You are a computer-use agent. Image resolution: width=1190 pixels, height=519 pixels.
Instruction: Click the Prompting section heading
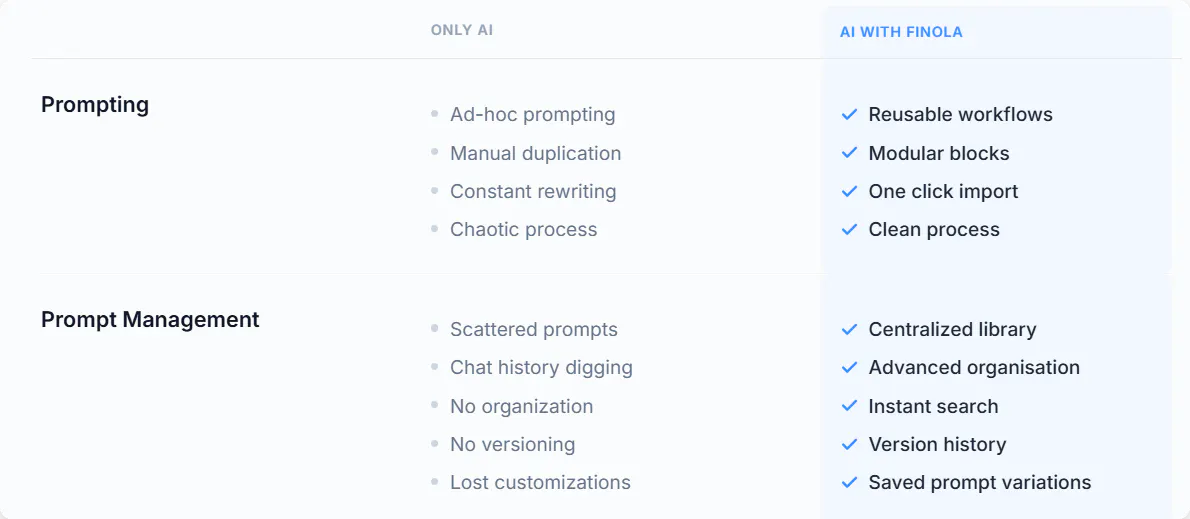(x=95, y=105)
